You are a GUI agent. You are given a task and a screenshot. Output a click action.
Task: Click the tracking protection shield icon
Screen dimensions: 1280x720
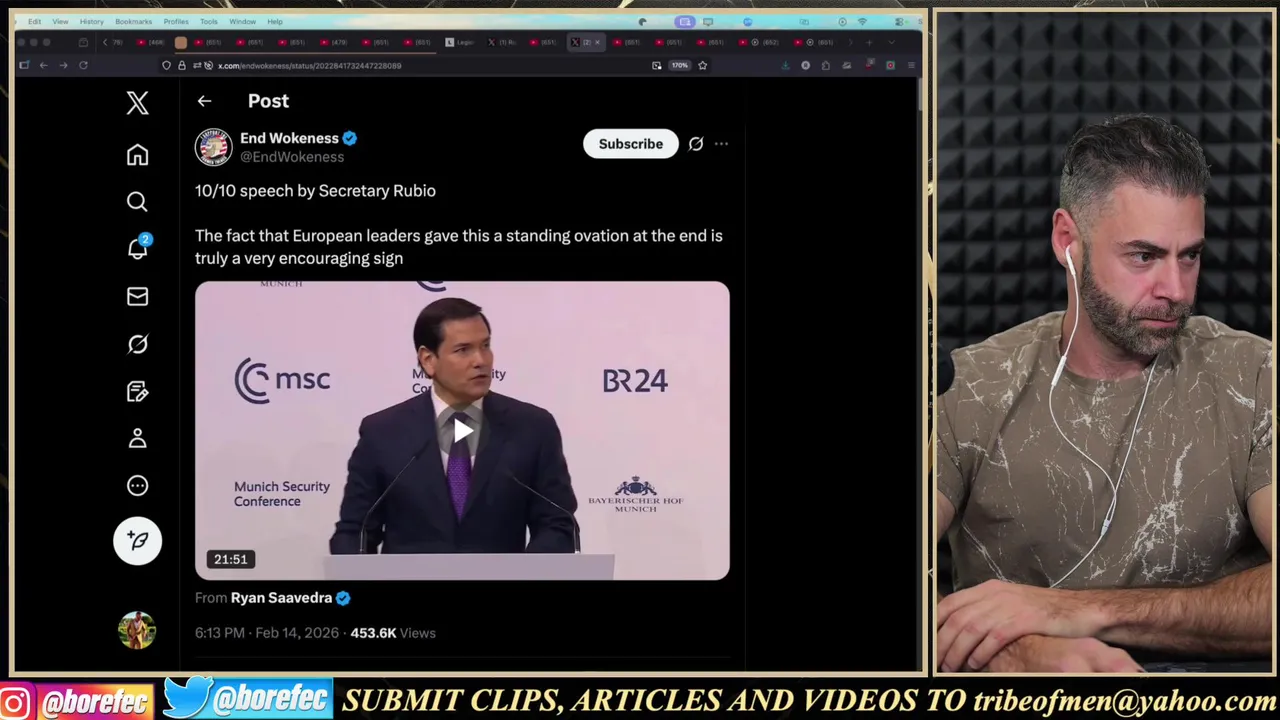[x=167, y=66]
